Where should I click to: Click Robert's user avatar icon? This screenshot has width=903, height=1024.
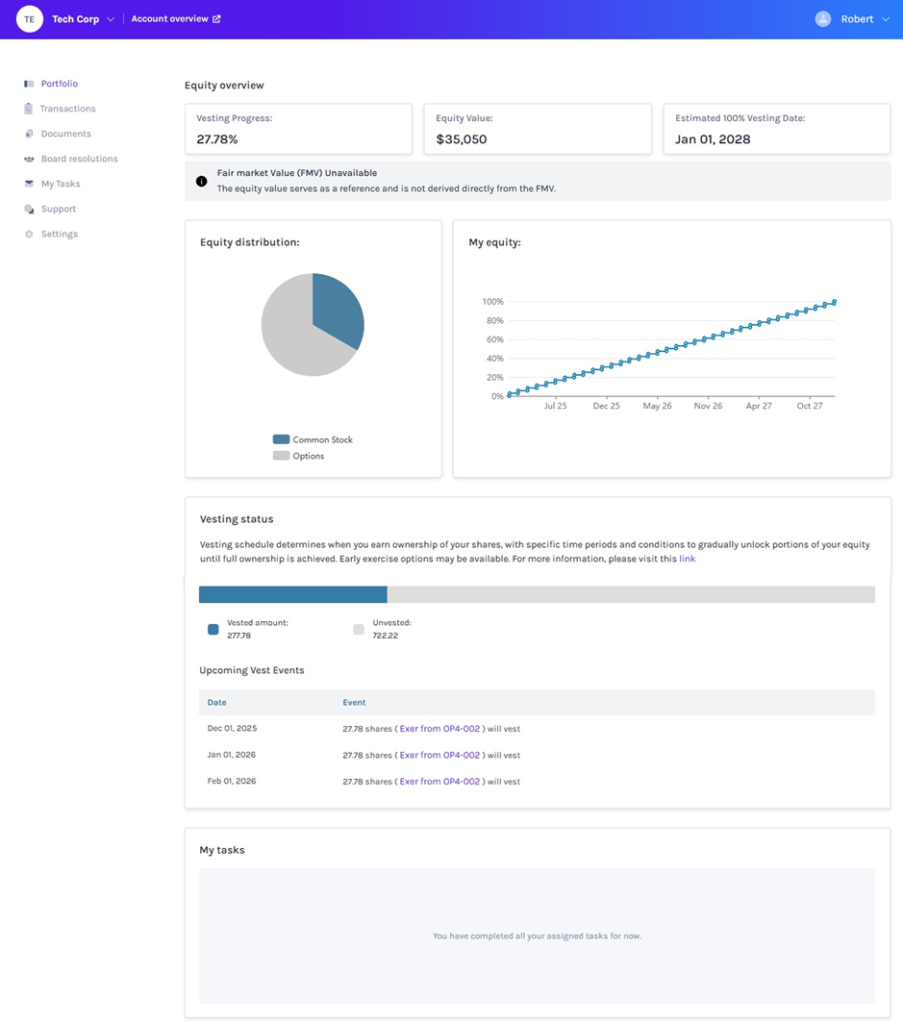(822, 19)
